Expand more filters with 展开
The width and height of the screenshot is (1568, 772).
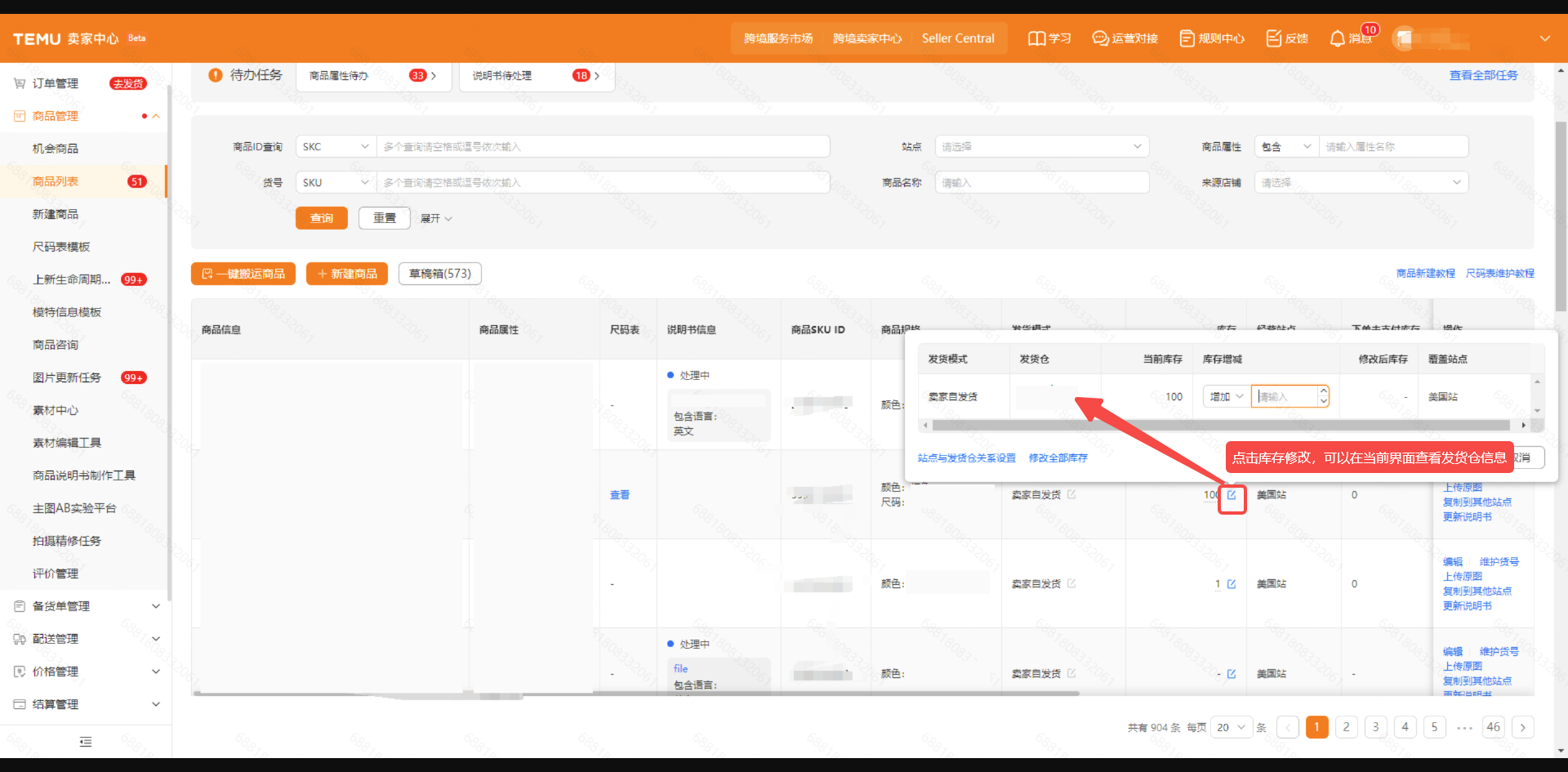point(436,218)
